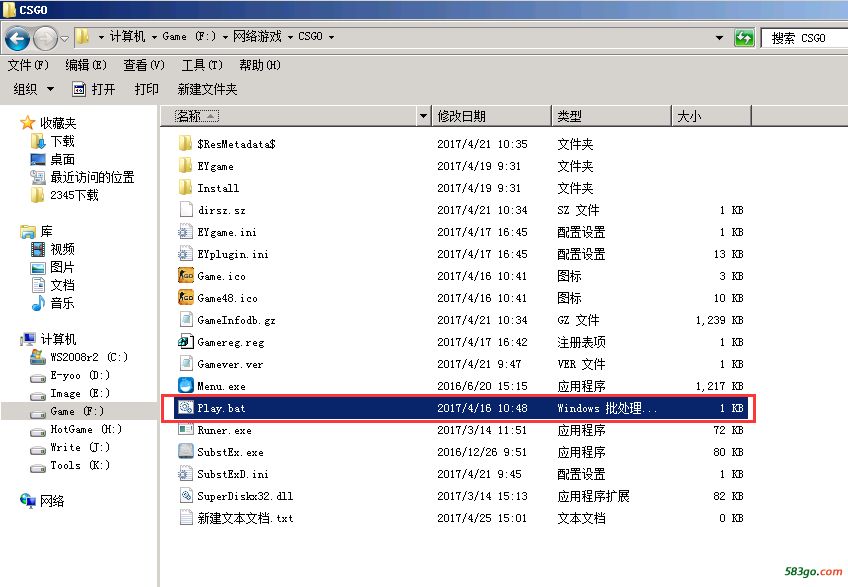Click the green Refresh icon in address bar
Screen dimensions: 848x587
click(744, 38)
